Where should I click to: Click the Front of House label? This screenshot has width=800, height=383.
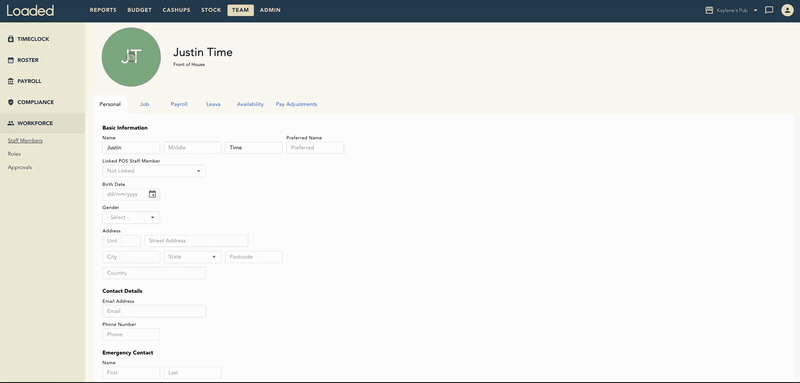click(x=189, y=65)
